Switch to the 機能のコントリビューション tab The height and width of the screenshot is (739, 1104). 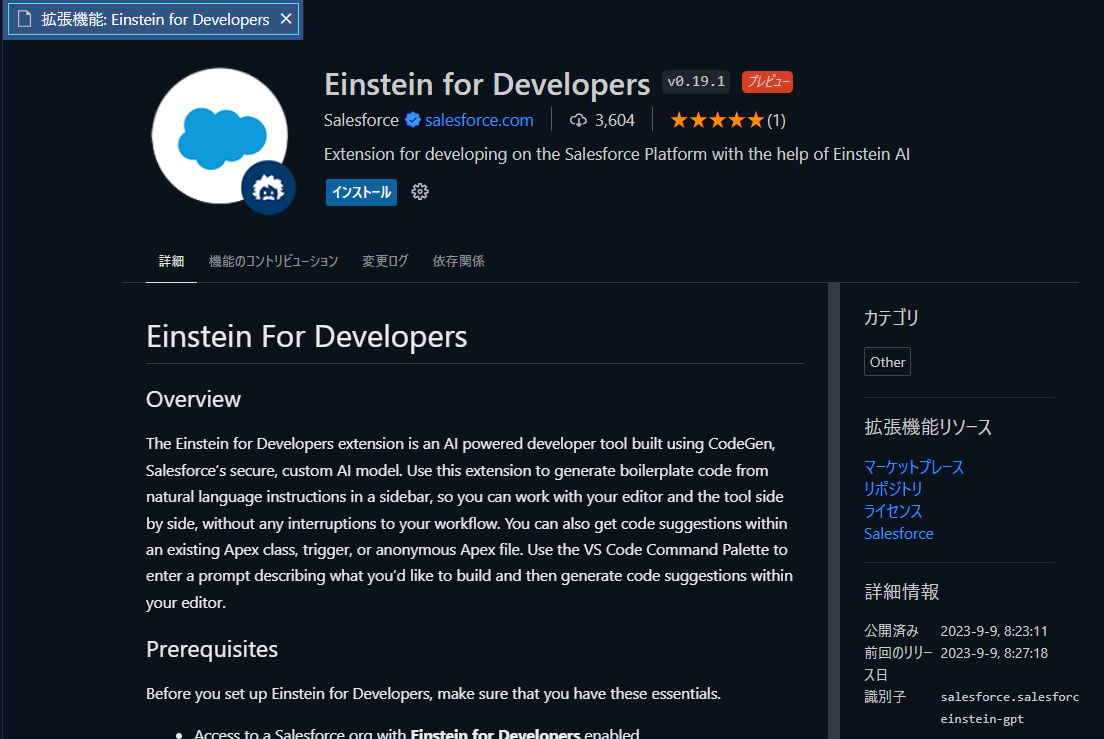pos(273,261)
